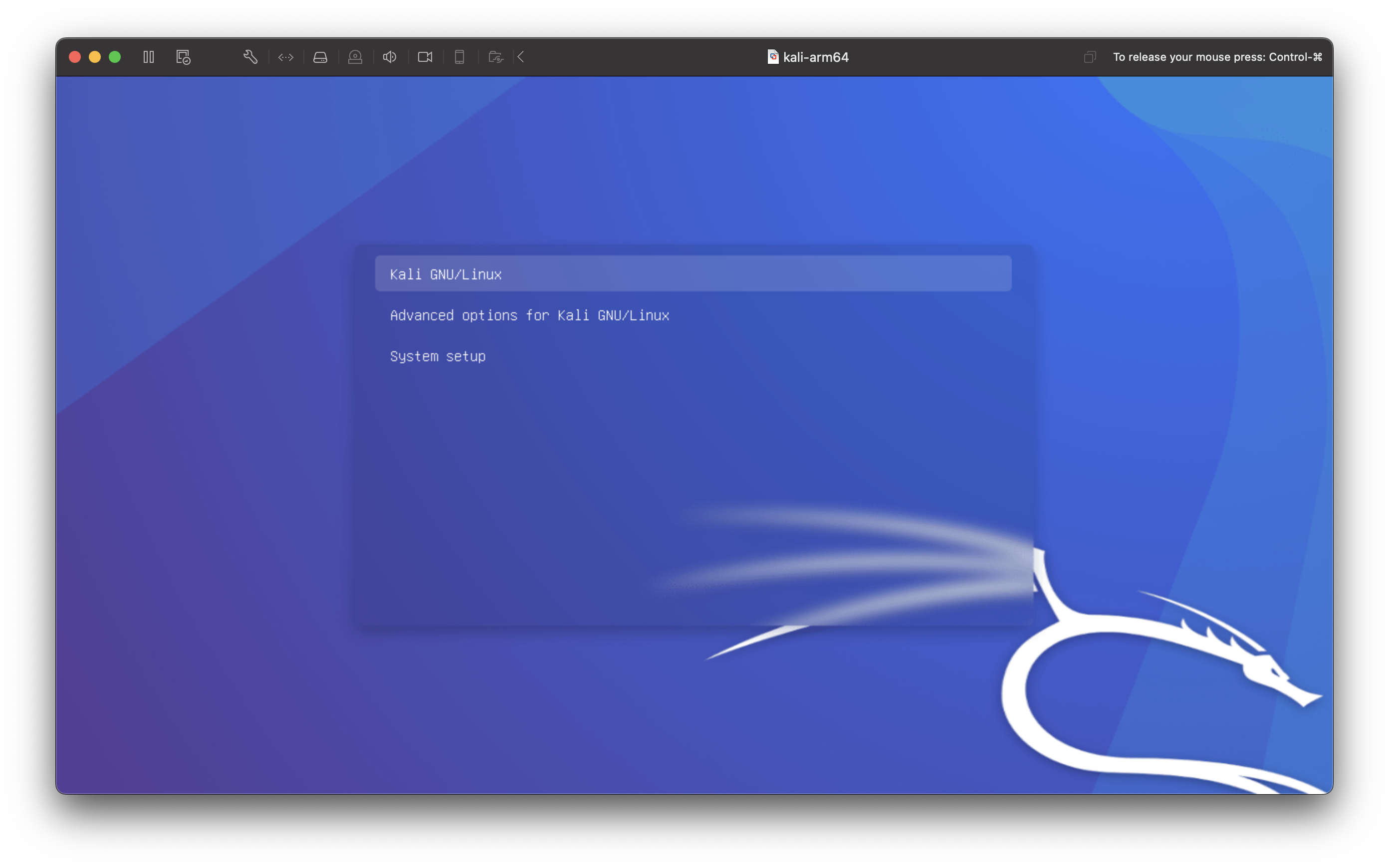The height and width of the screenshot is (868, 1389).
Task: Toggle the camera device icon
Action: click(x=425, y=57)
